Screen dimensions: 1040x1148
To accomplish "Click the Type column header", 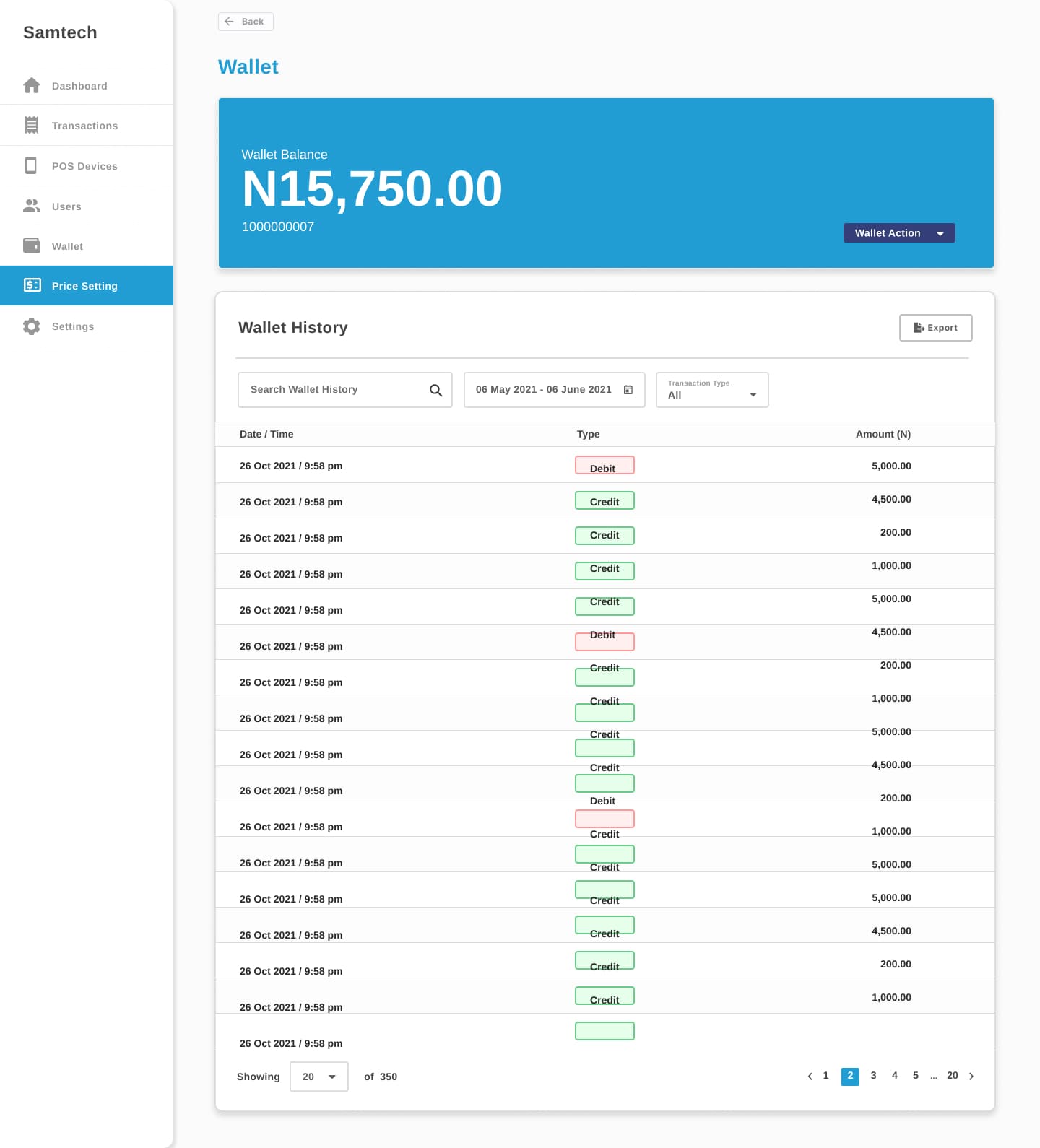I will (x=589, y=434).
